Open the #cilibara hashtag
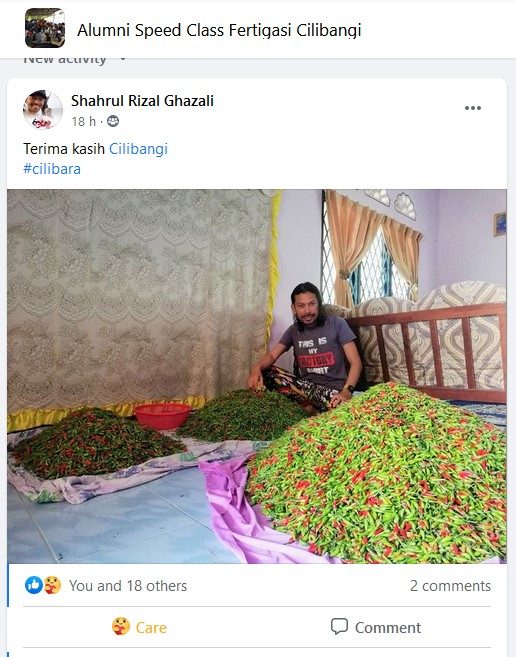The height and width of the screenshot is (657, 516). point(52,169)
